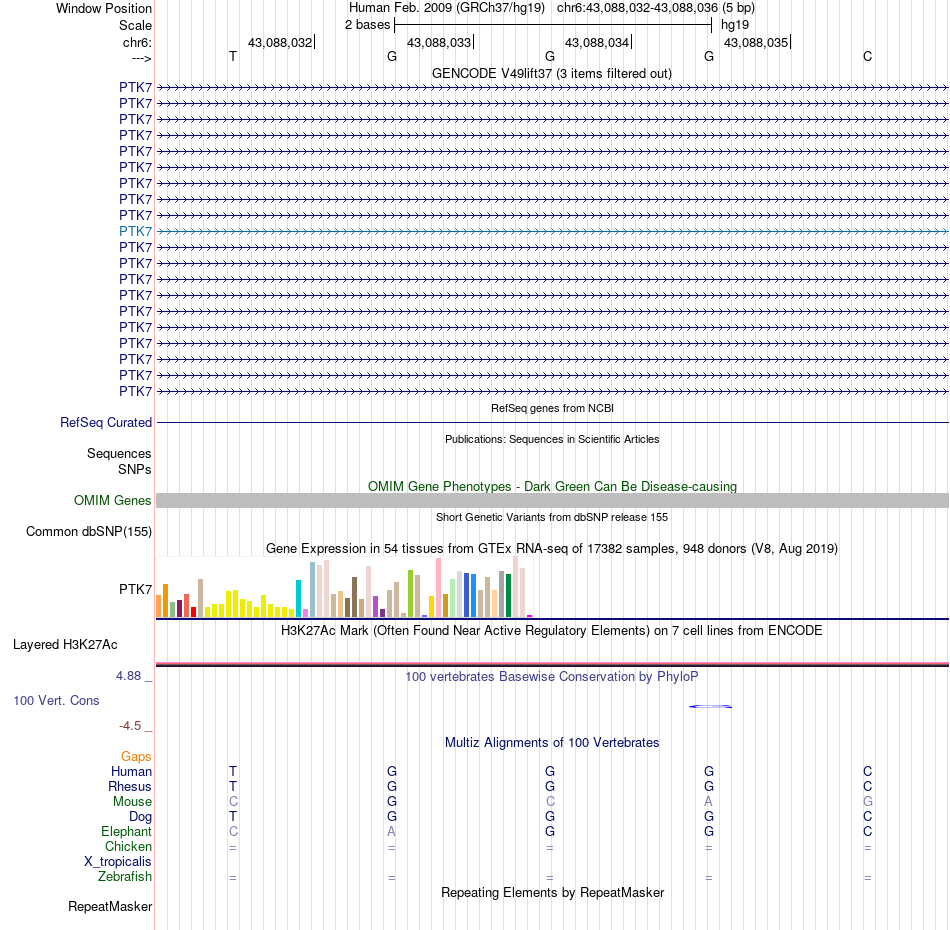Click PTK7 label beside the expression bar chart
Screen dimensions: 950x930
135,589
